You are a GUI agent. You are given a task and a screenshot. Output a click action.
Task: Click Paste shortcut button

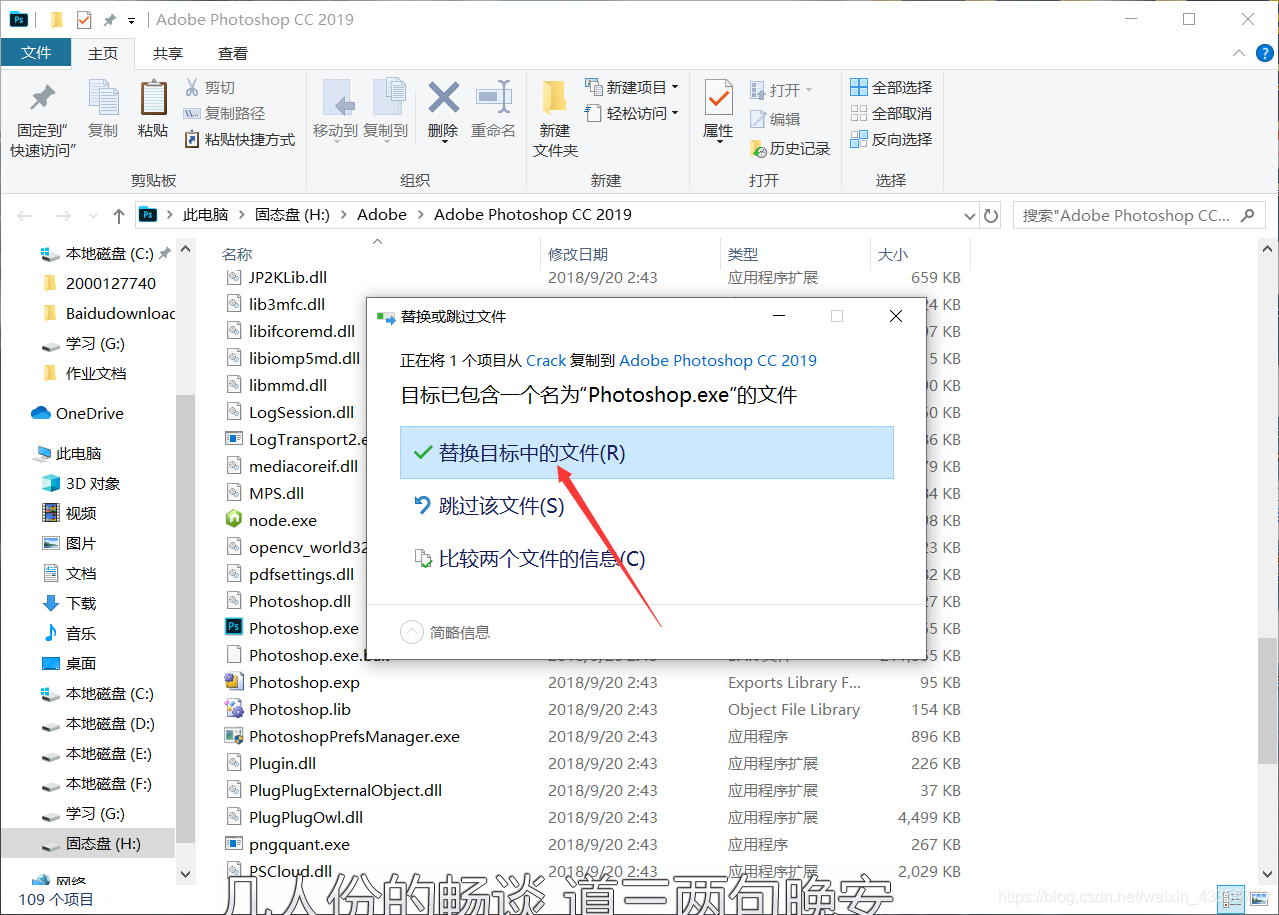240,139
